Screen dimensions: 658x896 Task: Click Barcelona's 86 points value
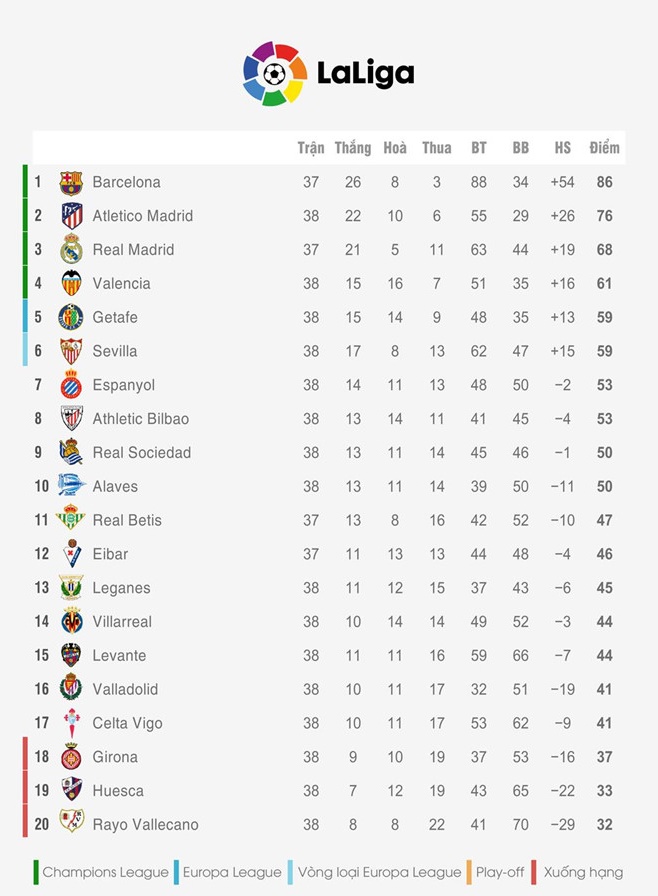[x=604, y=182]
